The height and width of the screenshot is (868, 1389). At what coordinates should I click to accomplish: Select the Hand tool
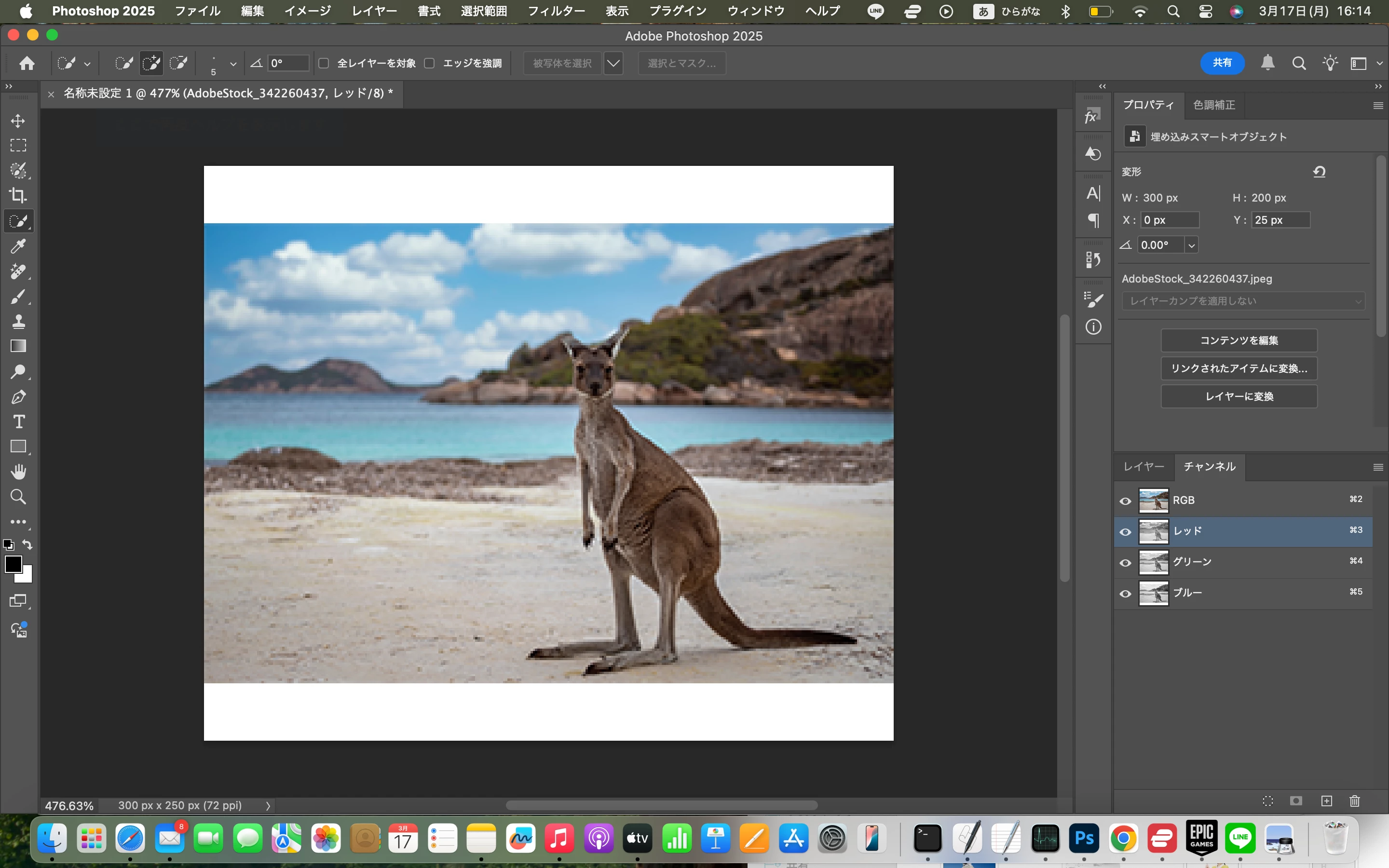pyautogui.click(x=18, y=471)
